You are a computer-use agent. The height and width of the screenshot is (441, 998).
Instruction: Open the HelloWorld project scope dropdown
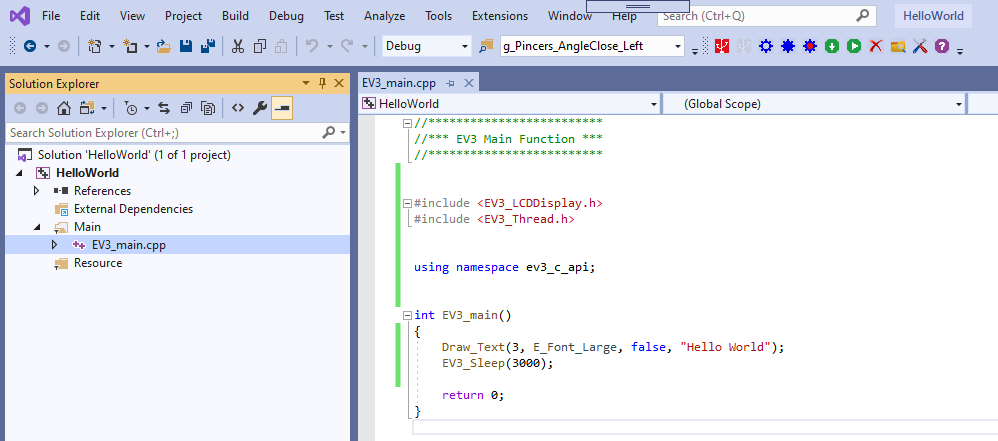pos(654,104)
